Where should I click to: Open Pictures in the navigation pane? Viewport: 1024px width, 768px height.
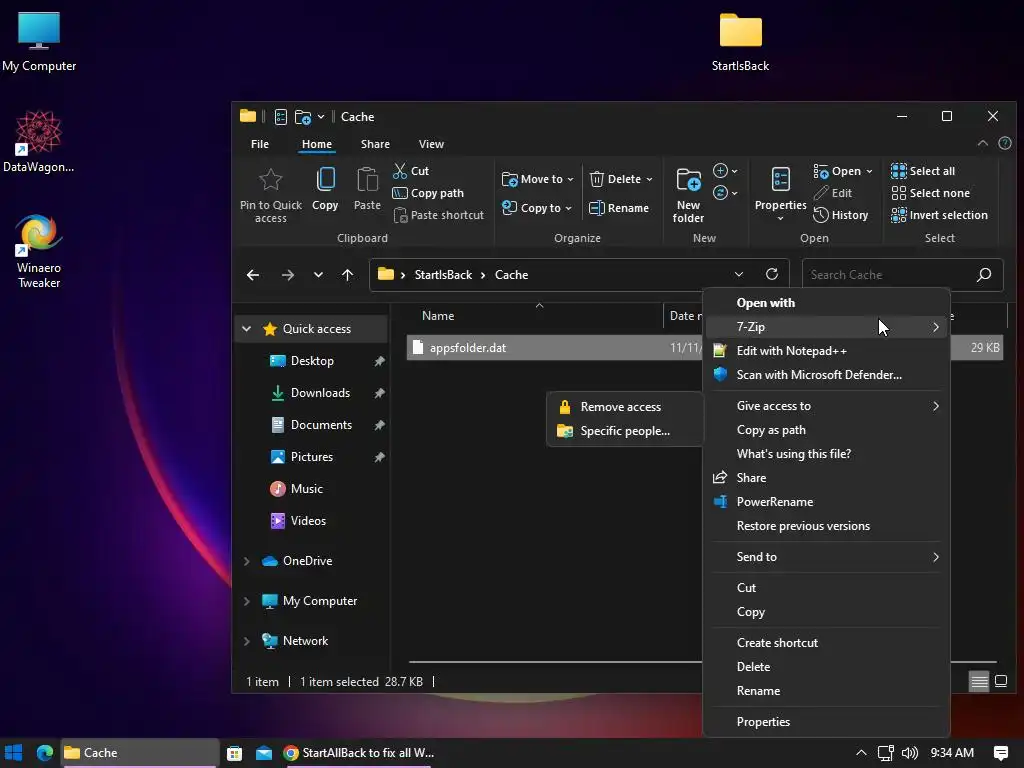pyautogui.click(x=312, y=457)
